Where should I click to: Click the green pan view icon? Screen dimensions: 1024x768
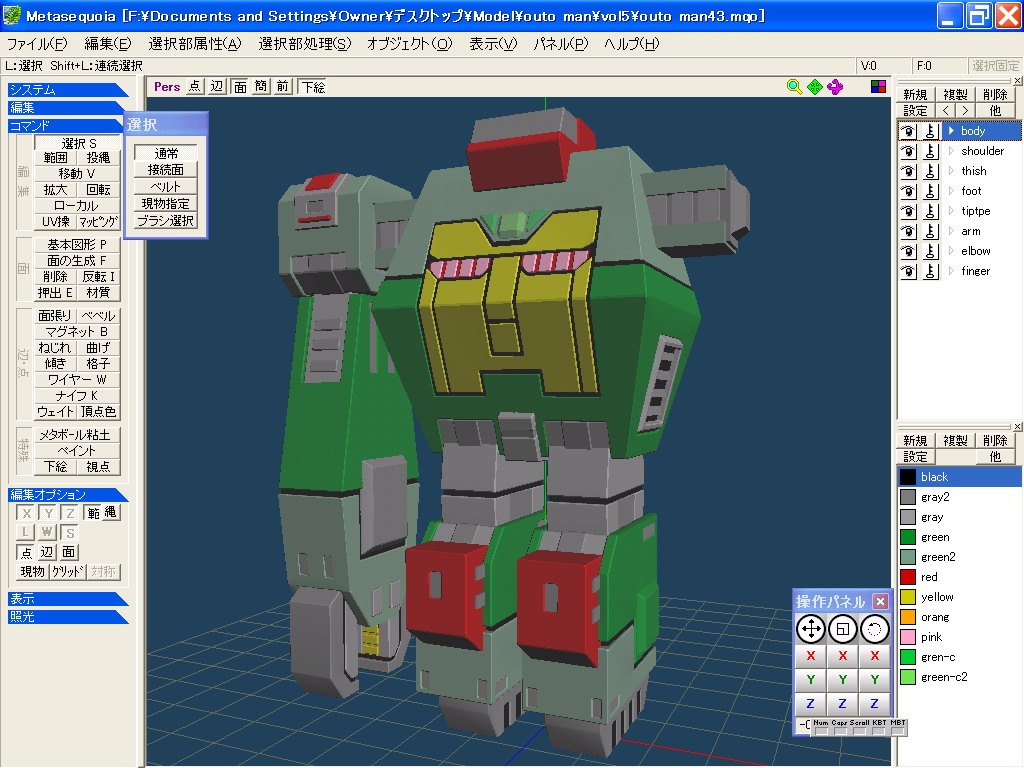click(x=815, y=87)
